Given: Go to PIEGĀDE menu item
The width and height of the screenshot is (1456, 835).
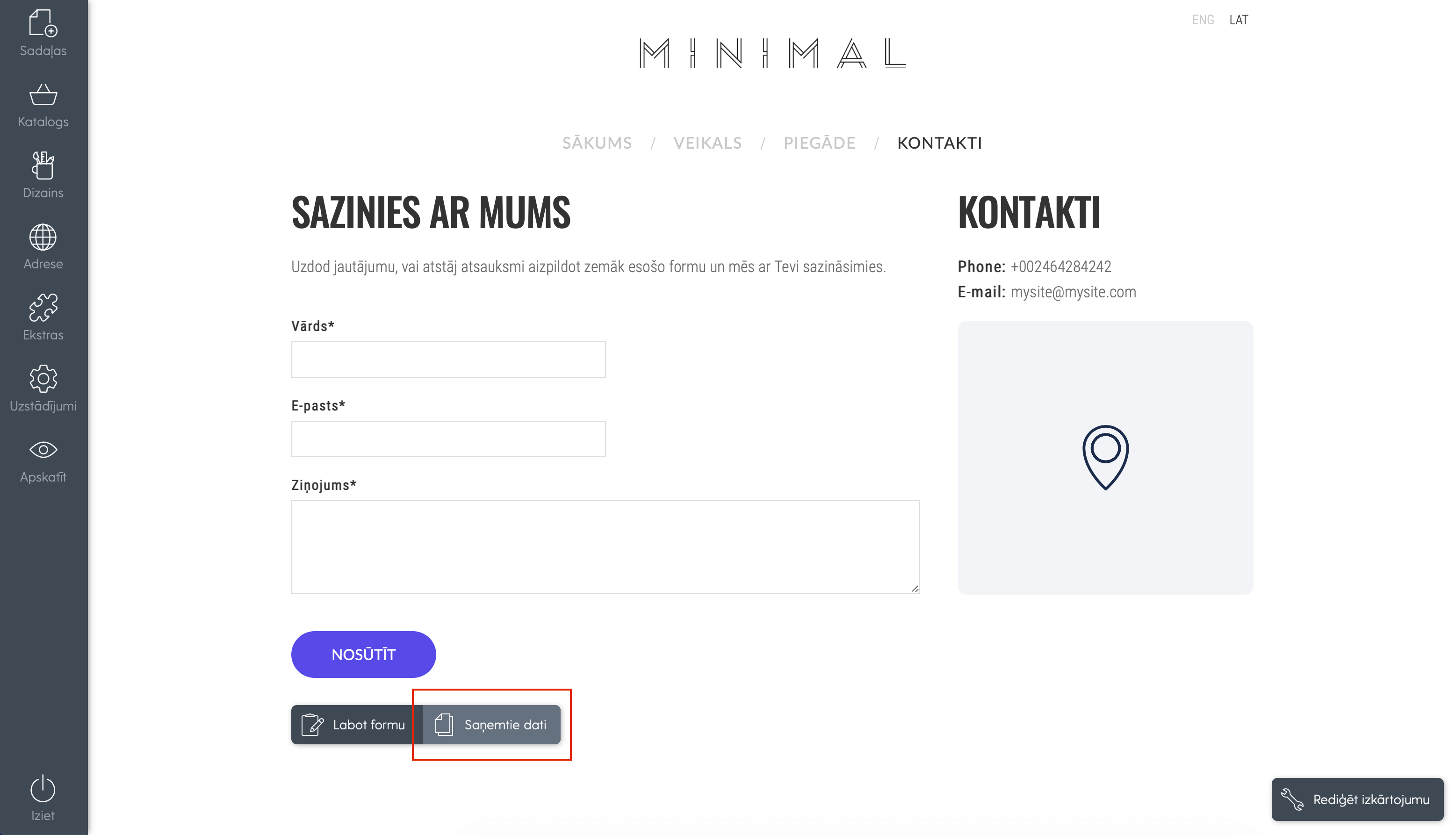Looking at the screenshot, I should [x=819, y=143].
